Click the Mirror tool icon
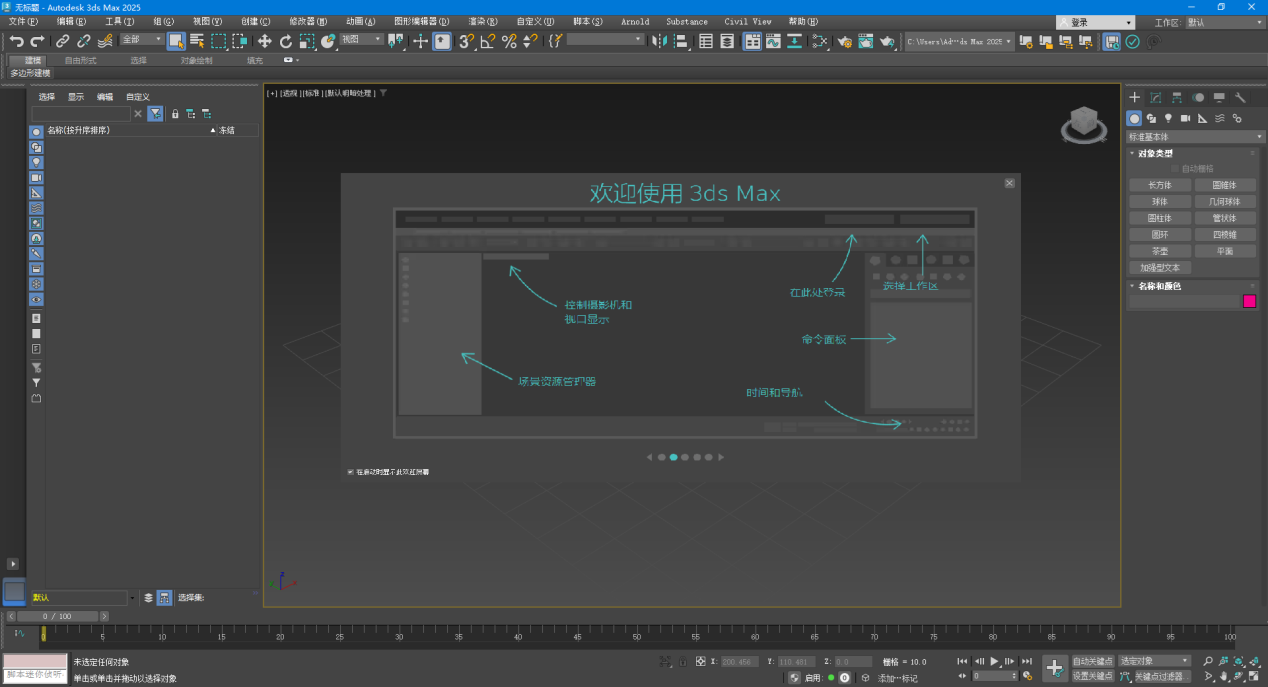 pos(659,41)
